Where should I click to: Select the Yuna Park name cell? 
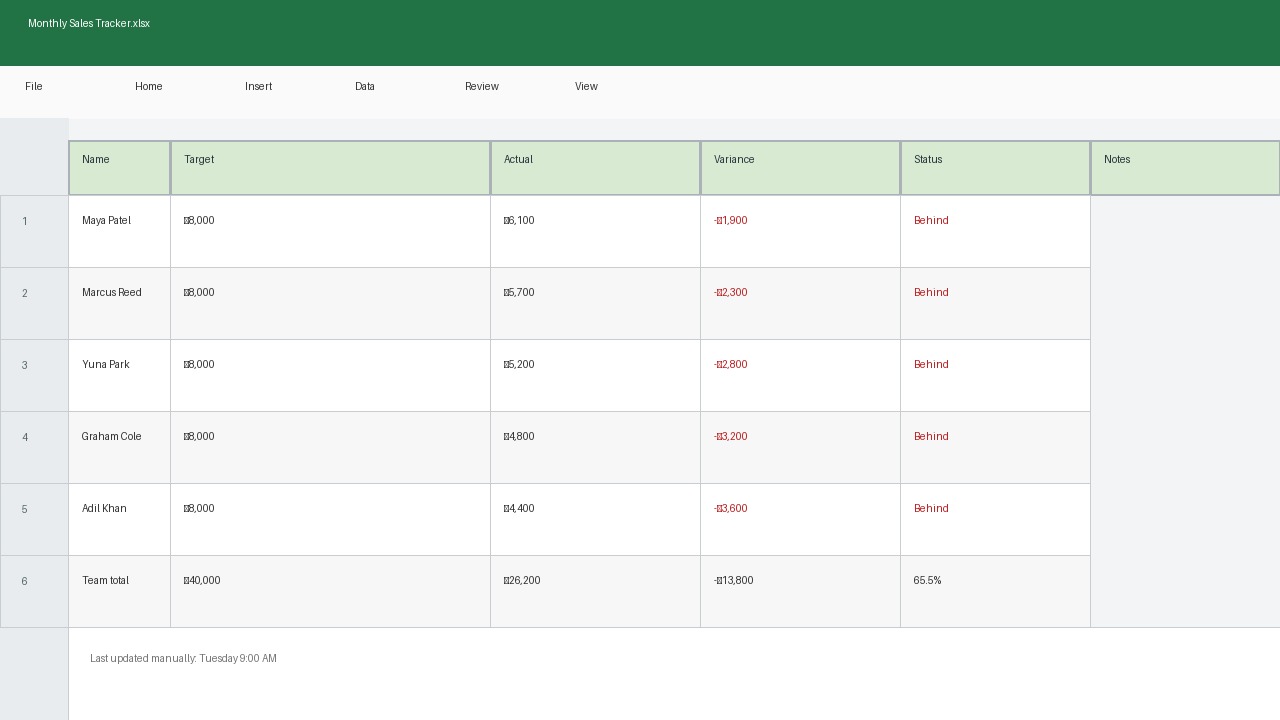coord(119,376)
